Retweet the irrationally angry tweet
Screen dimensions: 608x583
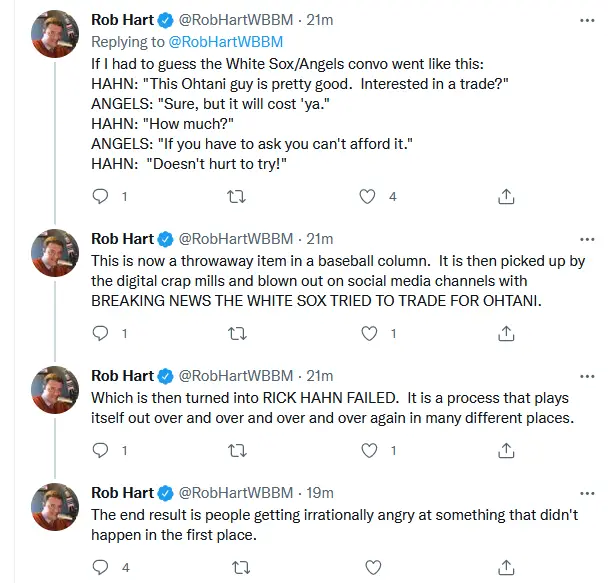click(238, 568)
